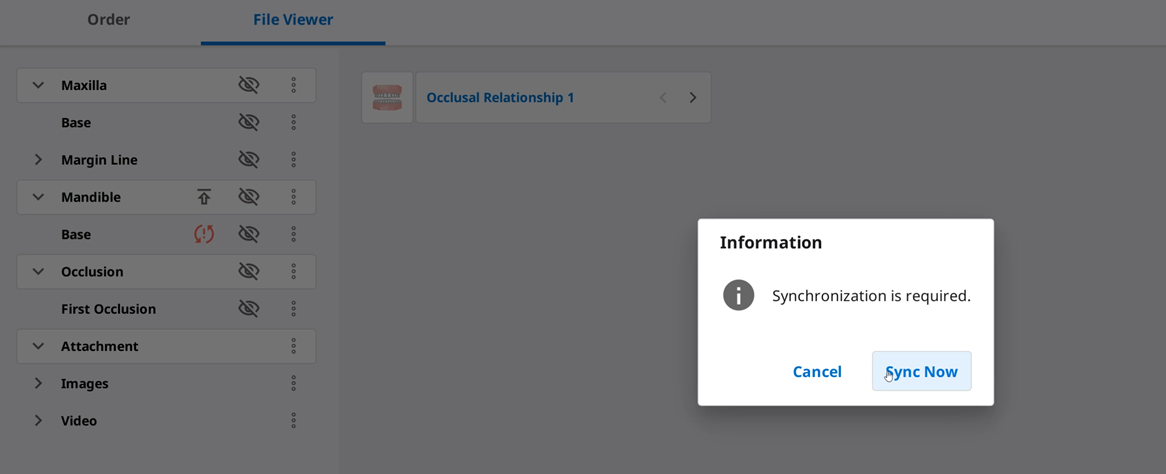Open three-dot menu for Margin Line

tap(294, 160)
